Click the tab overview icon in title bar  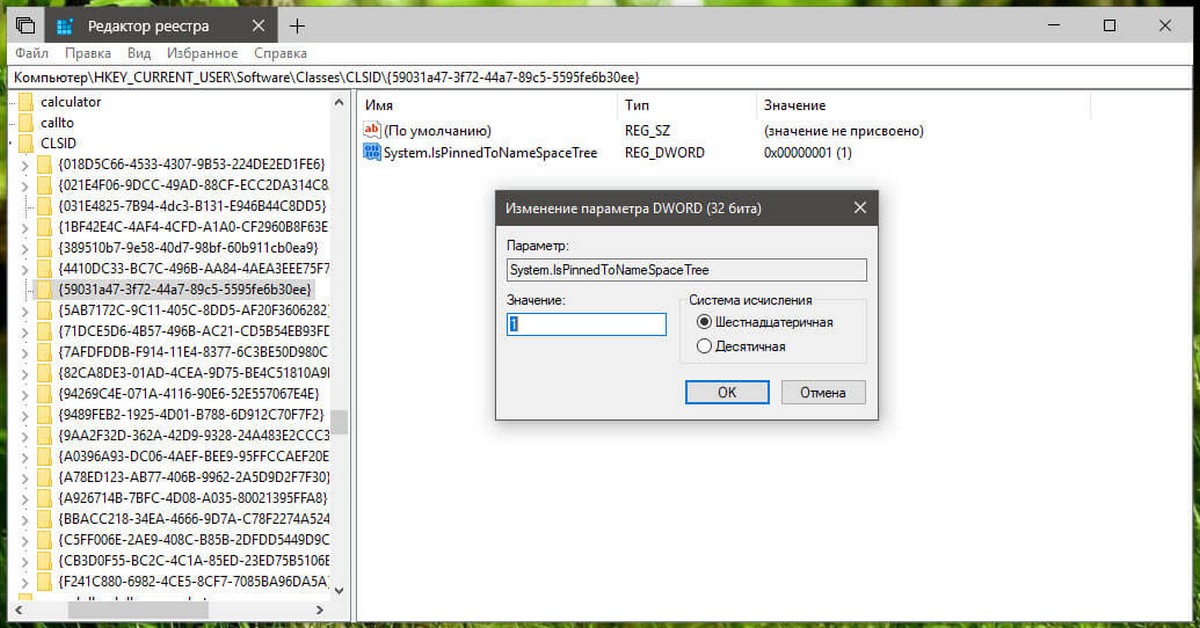click(25, 26)
